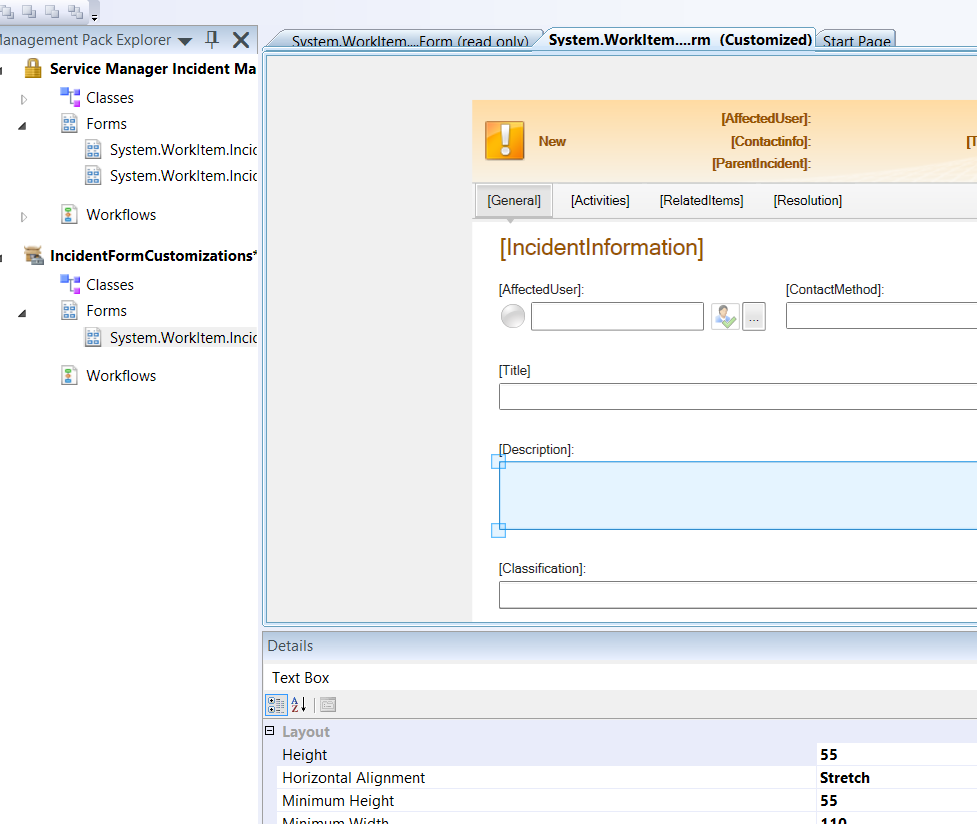Select the [Resolution] form tab
The height and width of the screenshot is (824, 977).
pyautogui.click(x=808, y=200)
